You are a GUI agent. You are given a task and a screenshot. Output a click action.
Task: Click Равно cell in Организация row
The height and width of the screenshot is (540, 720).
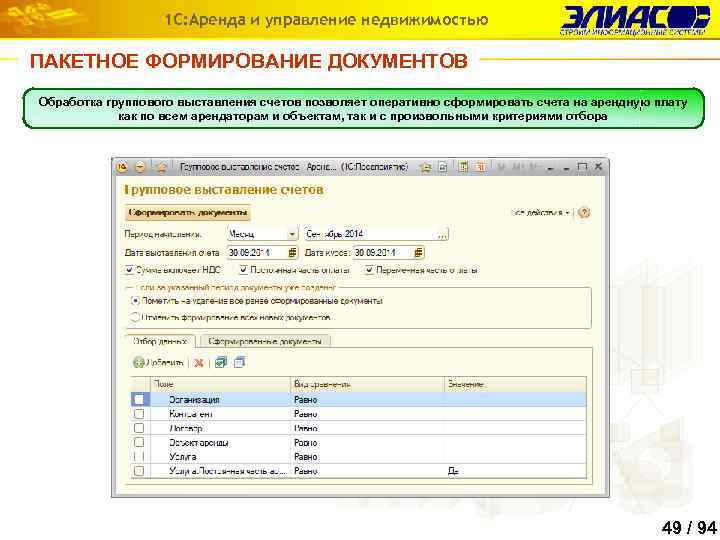pos(368,400)
